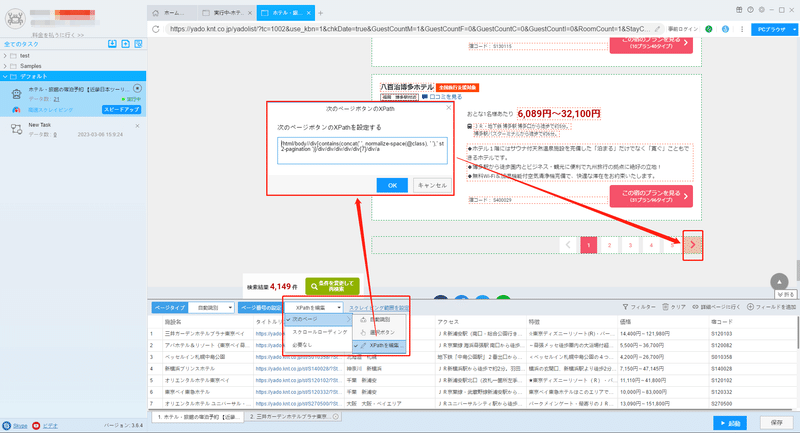
Task: Click the New Task flowchart icon
Action: click(16, 130)
